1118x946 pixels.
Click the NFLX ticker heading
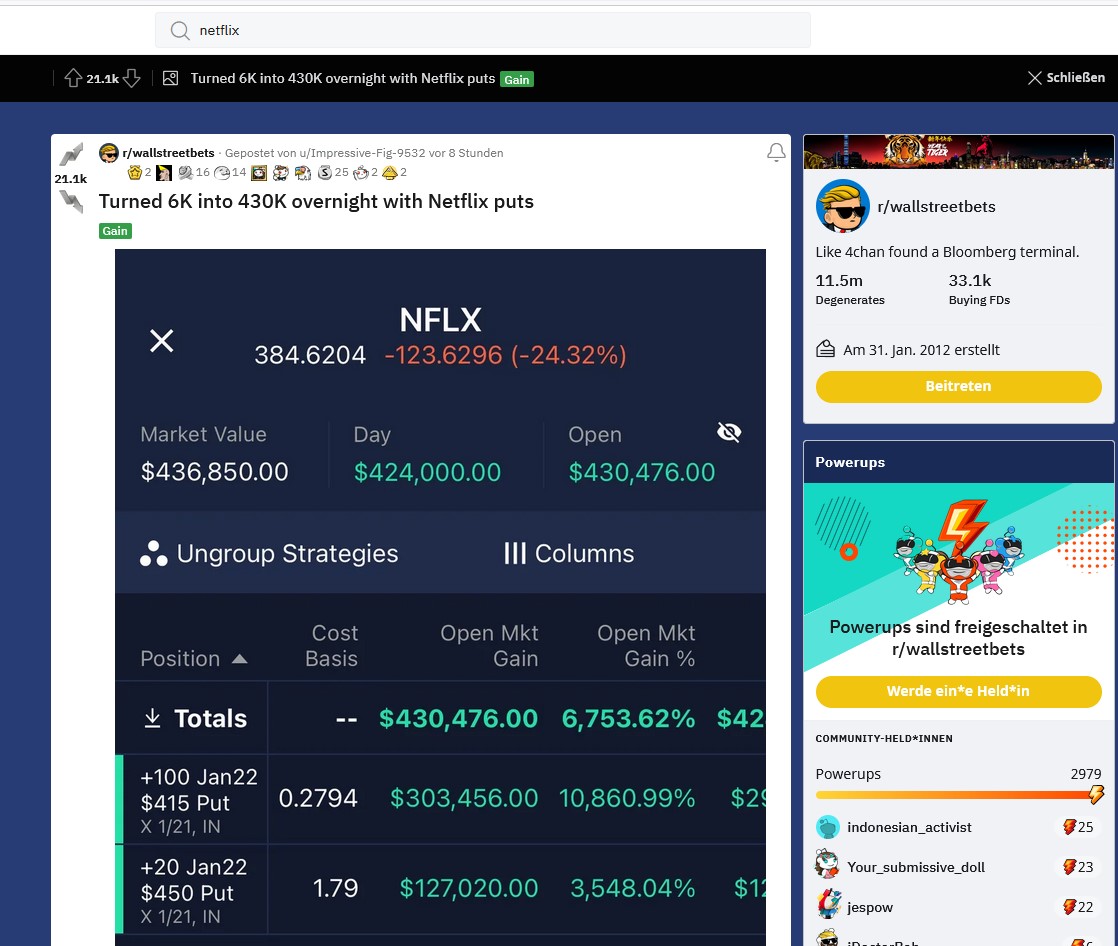click(440, 320)
